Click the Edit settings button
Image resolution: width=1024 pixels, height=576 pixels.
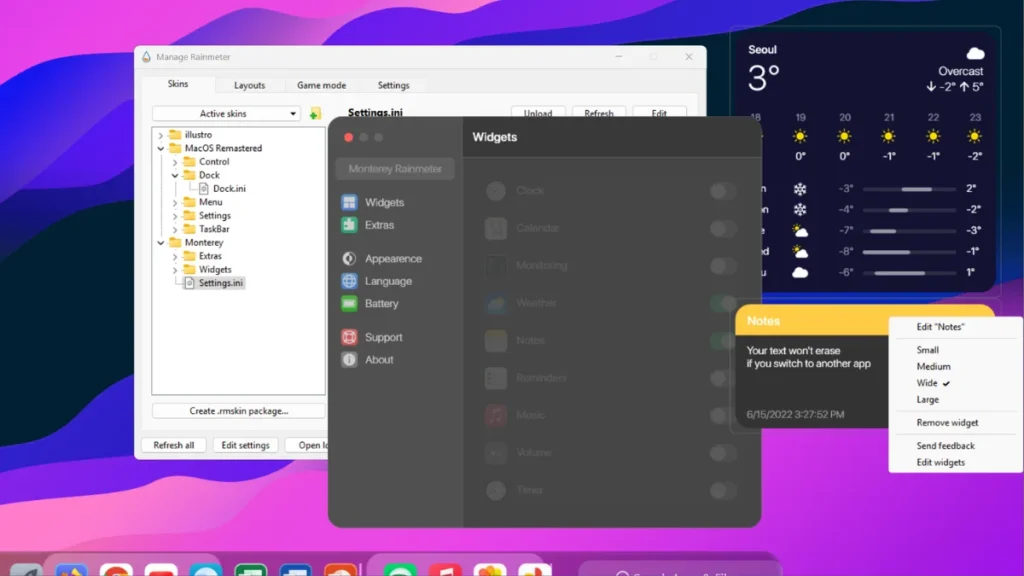tap(246, 445)
